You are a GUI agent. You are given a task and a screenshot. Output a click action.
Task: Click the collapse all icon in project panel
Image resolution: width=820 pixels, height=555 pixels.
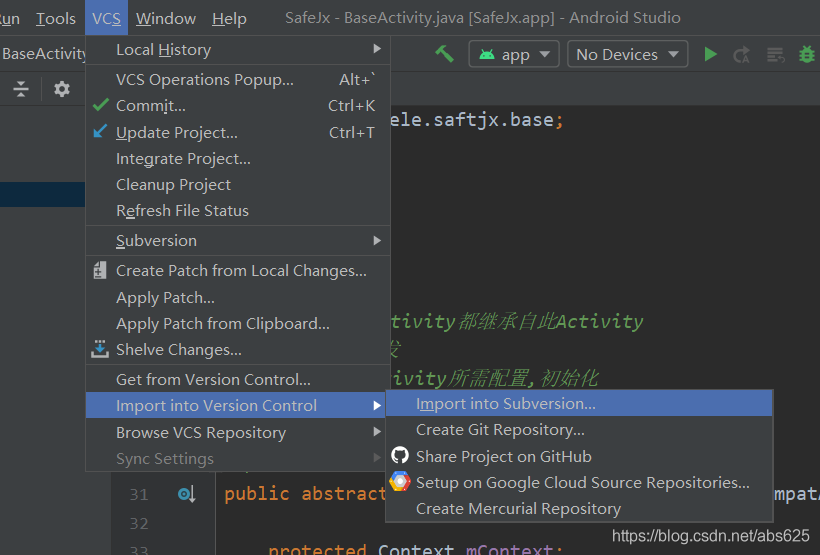pyautogui.click(x=21, y=89)
